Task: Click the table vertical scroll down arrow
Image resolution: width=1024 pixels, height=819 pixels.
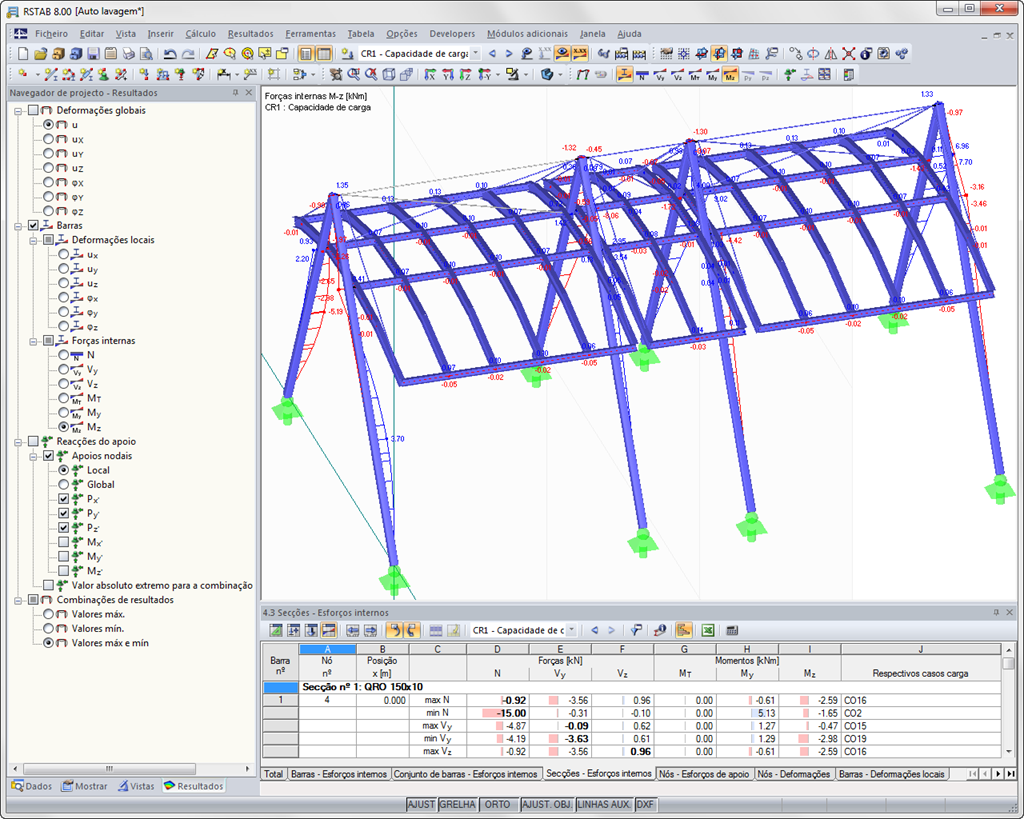Action: tap(1009, 751)
